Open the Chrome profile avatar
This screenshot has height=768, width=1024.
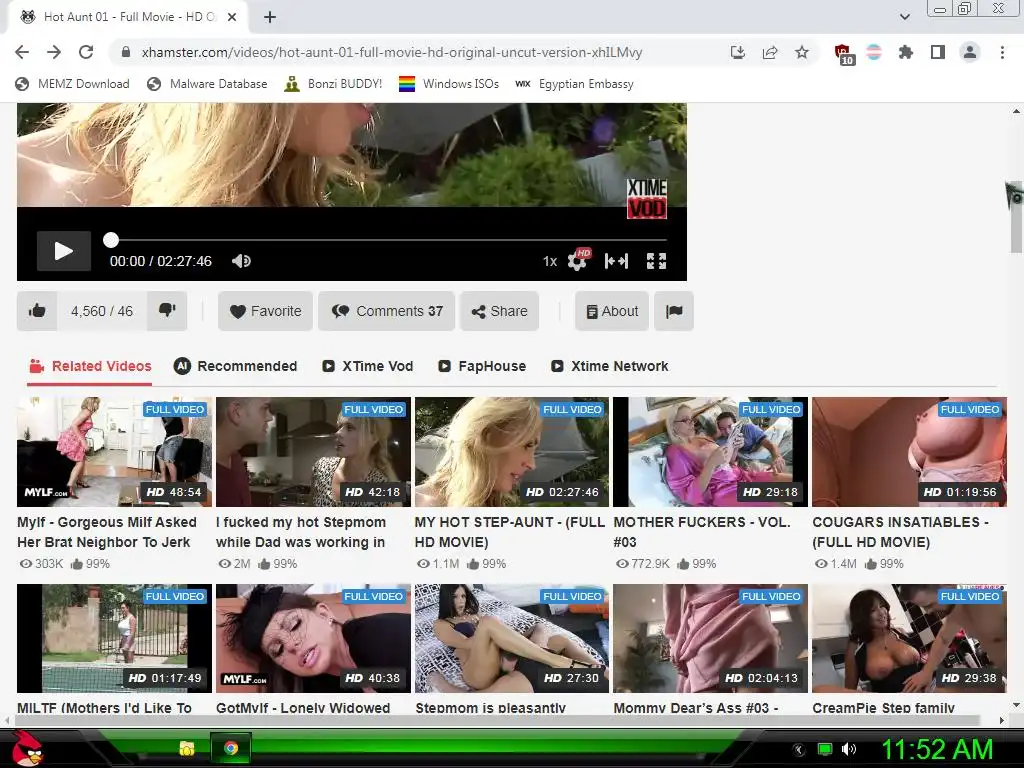pyautogui.click(x=970, y=52)
